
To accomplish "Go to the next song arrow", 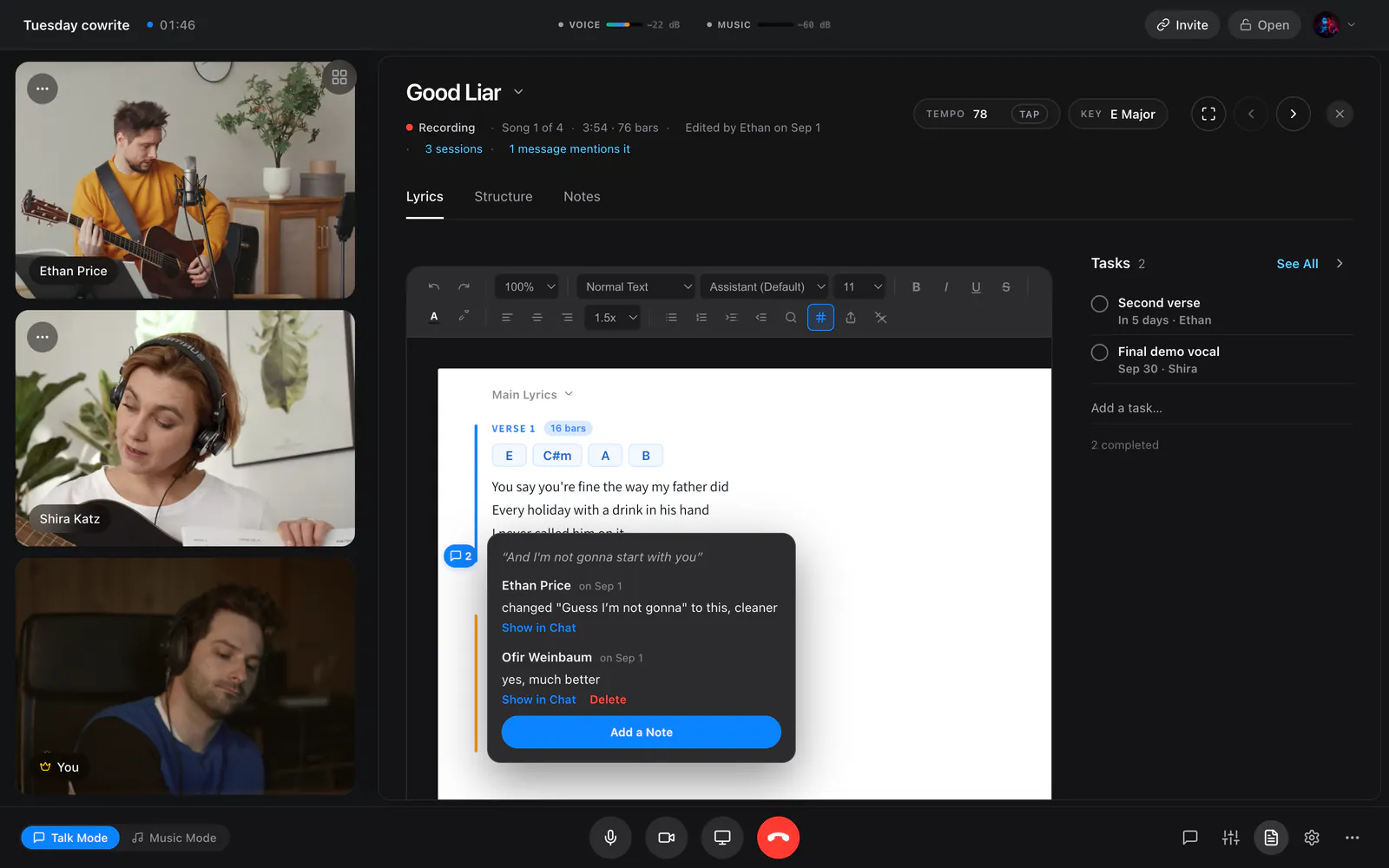I will (x=1293, y=114).
